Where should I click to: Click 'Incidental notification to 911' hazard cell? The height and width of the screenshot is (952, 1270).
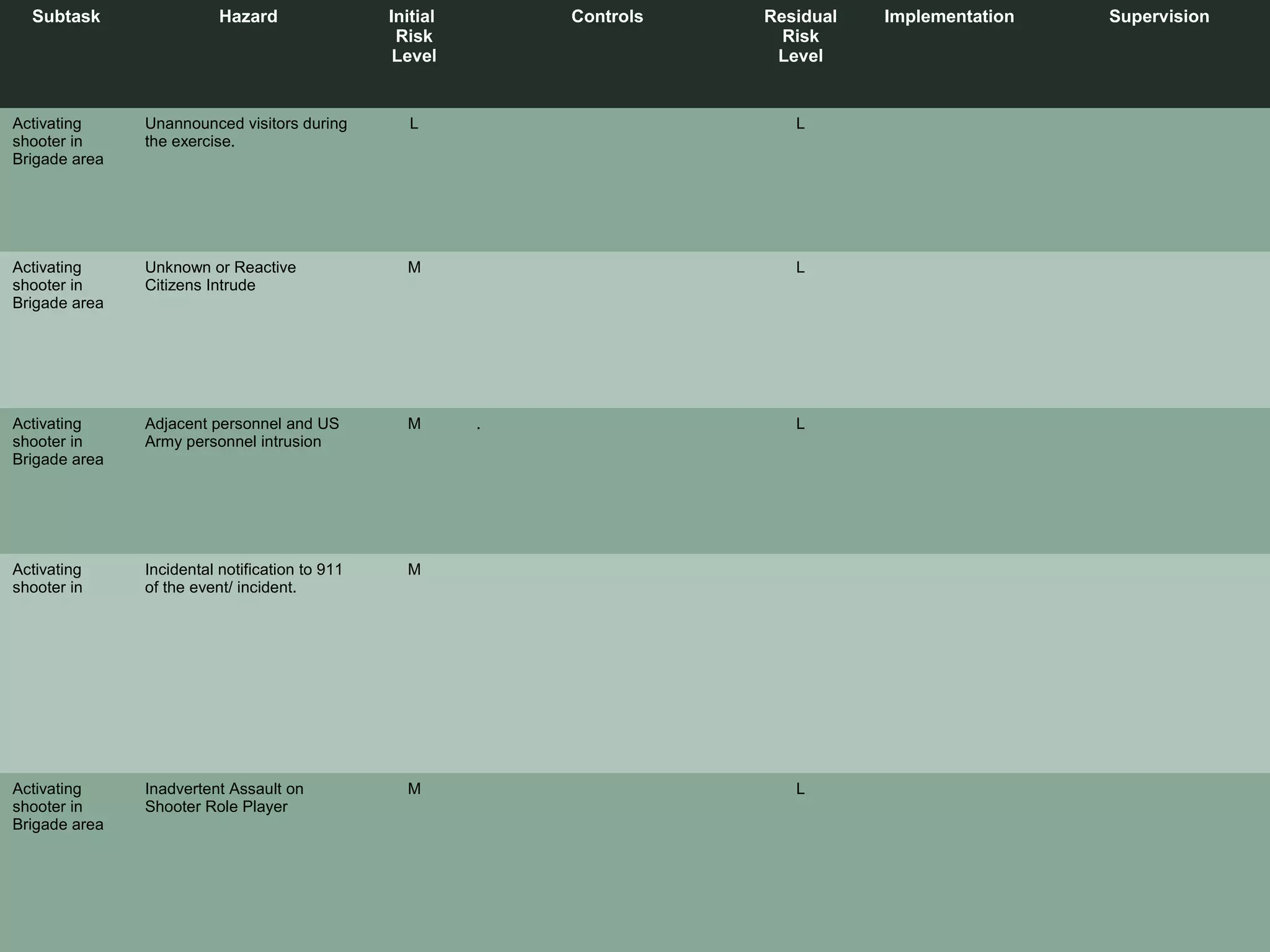[x=243, y=578]
